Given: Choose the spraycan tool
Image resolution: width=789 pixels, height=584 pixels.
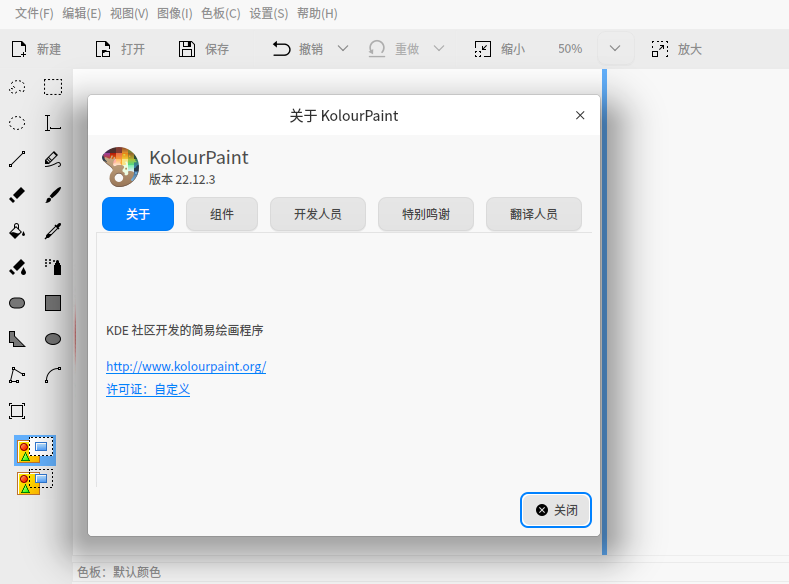Looking at the screenshot, I should 53,267.
